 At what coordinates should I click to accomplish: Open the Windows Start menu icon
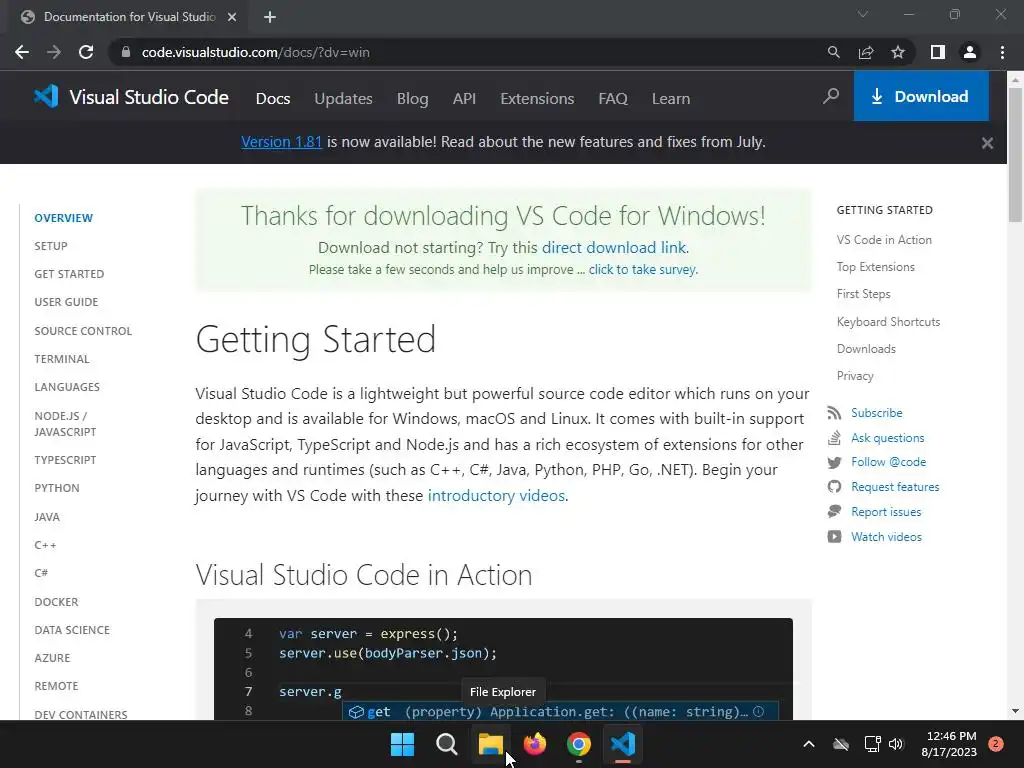pos(402,744)
